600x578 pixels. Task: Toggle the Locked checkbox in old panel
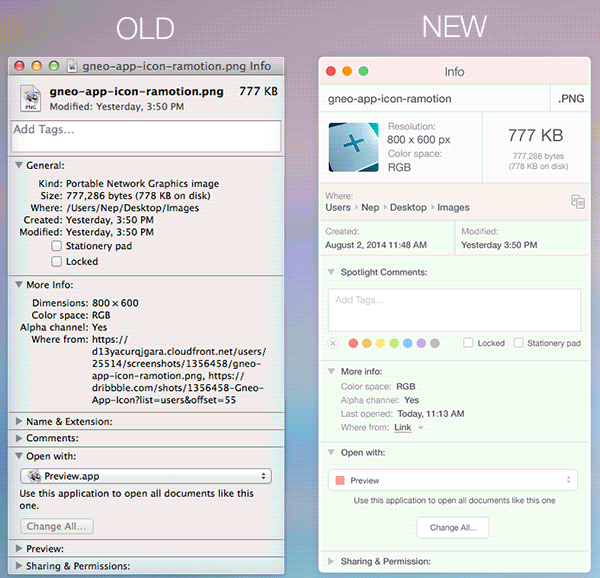57,261
